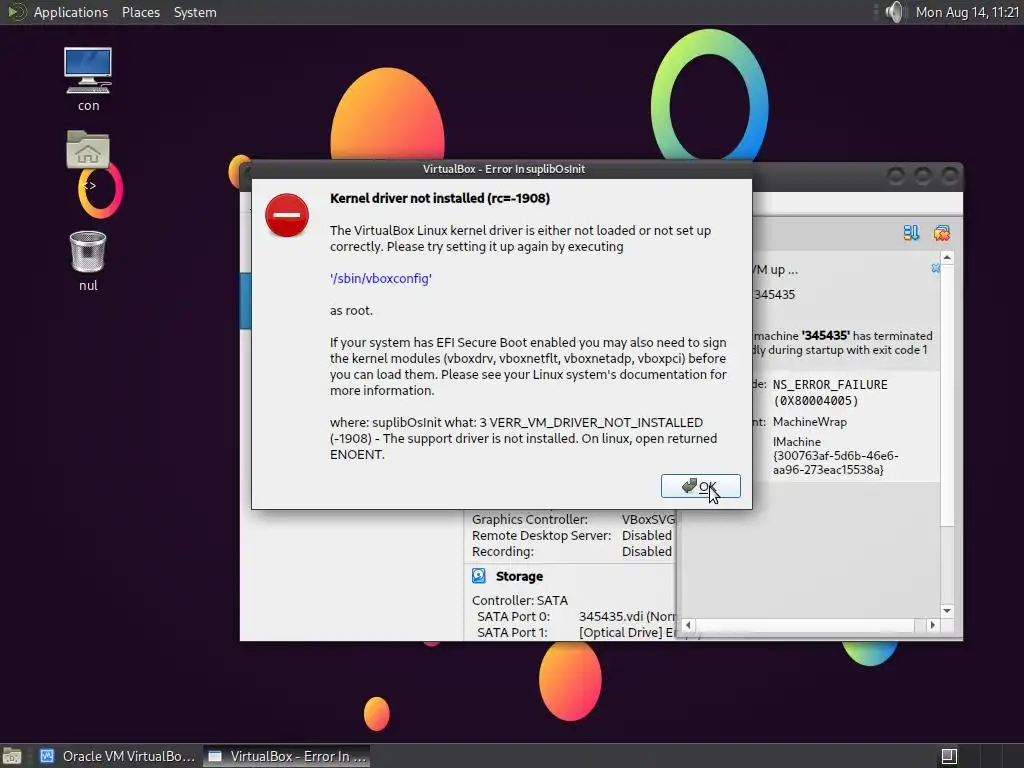Click the bold '345435' machine name in notification

click(x=825, y=336)
